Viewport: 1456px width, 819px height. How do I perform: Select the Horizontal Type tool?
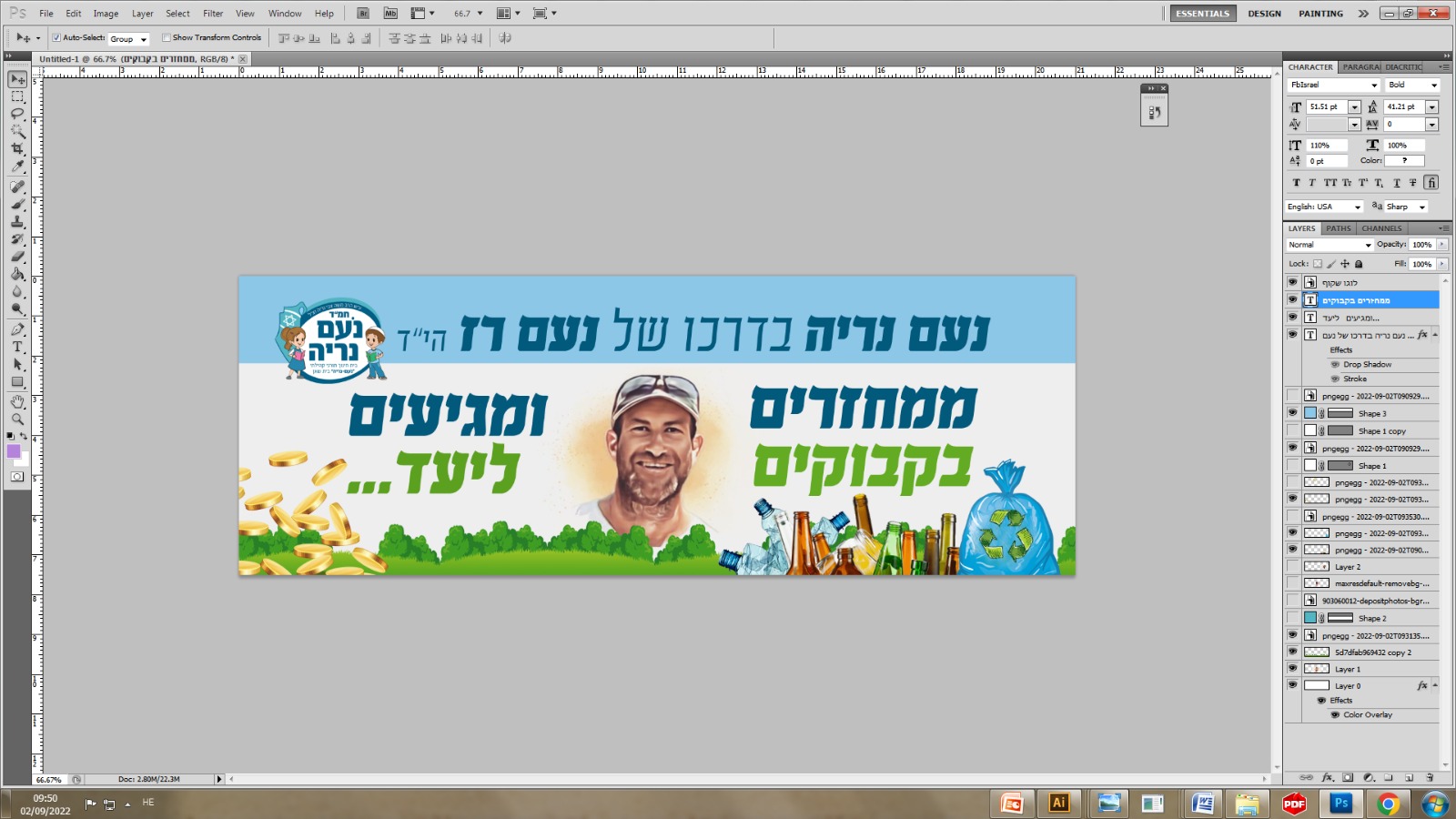click(x=17, y=347)
